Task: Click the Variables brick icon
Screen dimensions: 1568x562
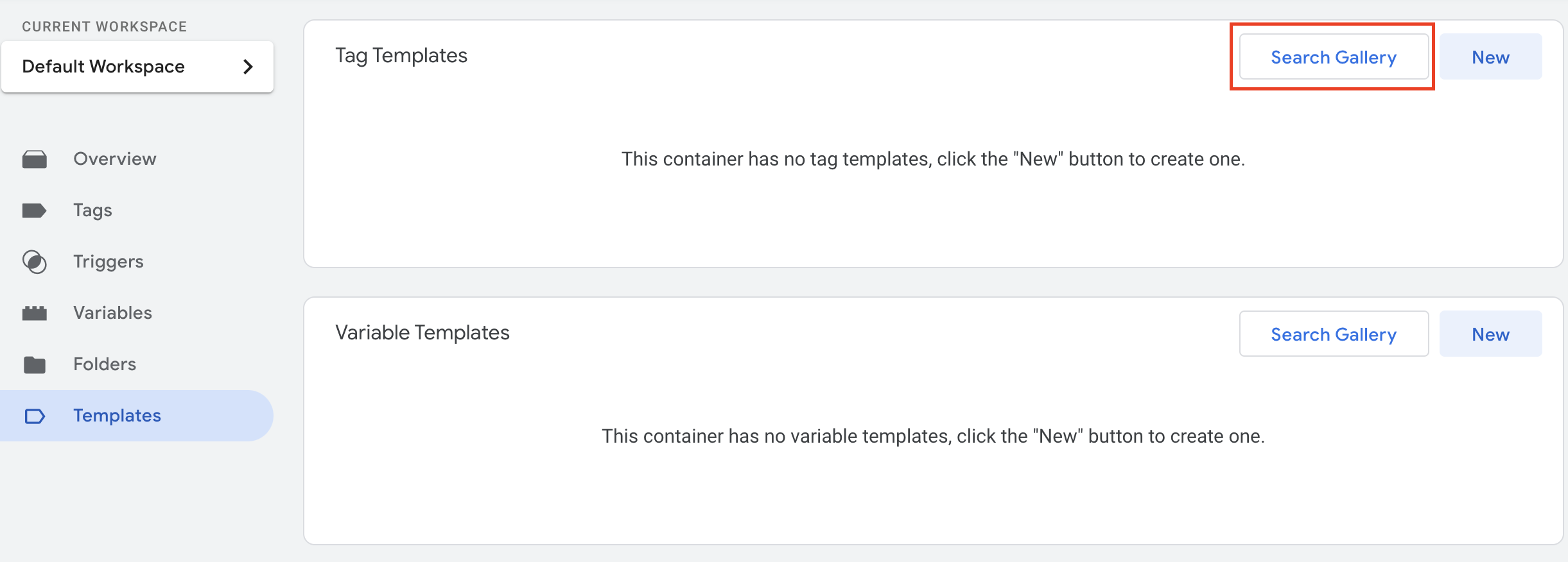Action: pos(35,313)
